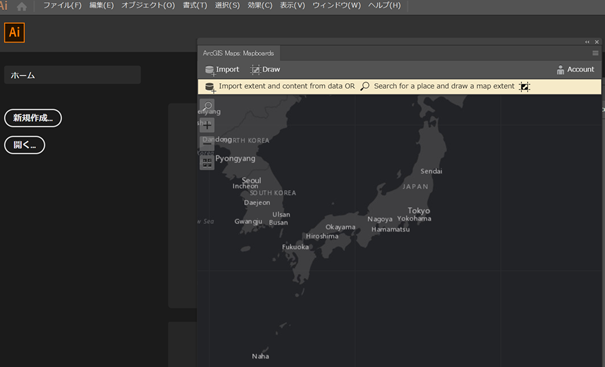
Task: Open the 書式(T) menu
Action: pyautogui.click(x=195, y=5)
